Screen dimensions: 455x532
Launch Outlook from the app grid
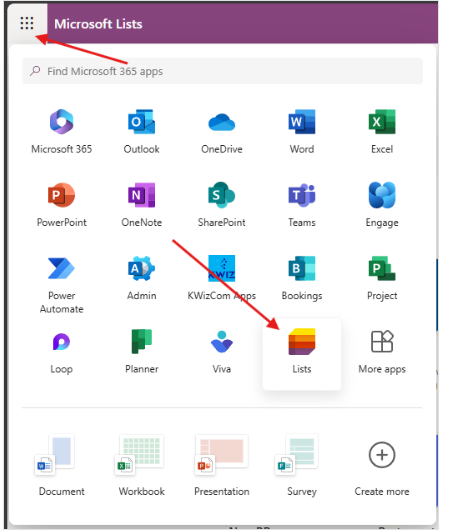coord(141,132)
